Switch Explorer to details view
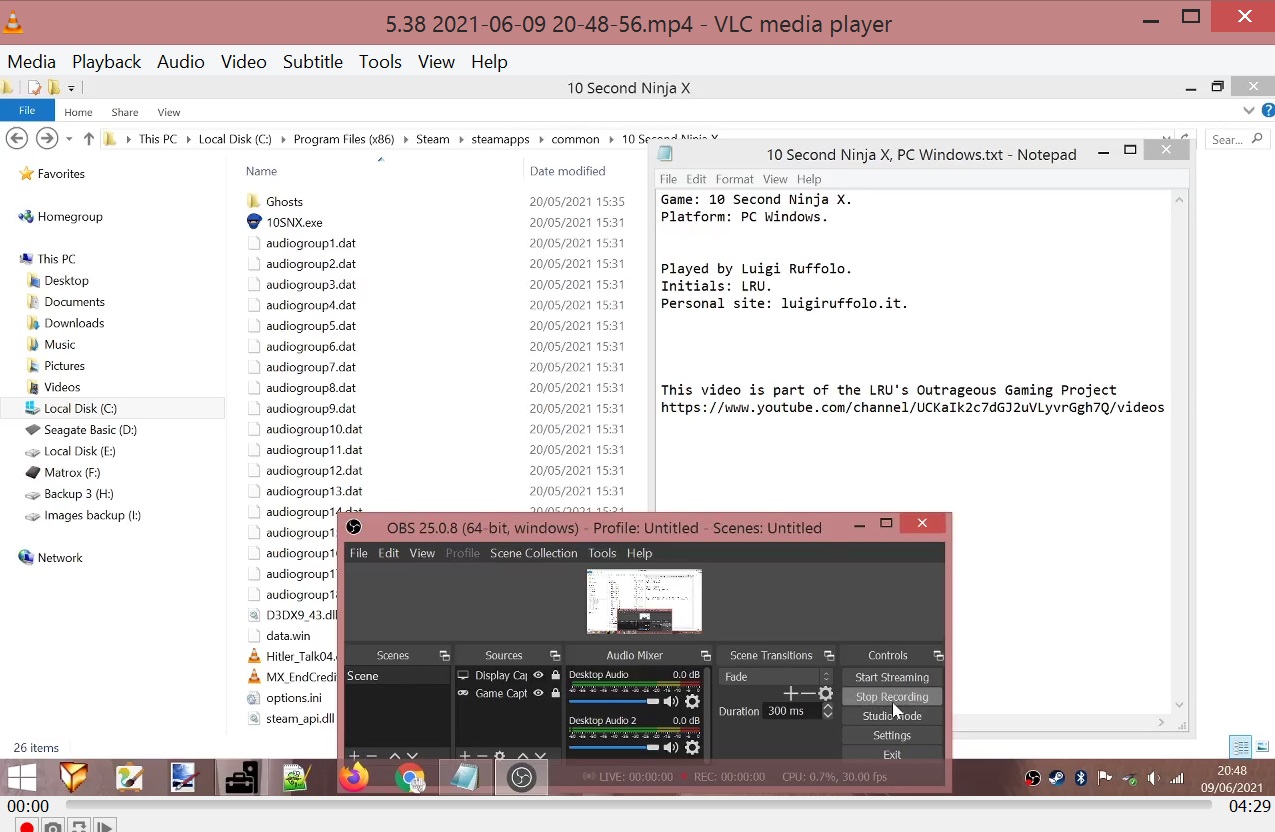The height and width of the screenshot is (832, 1275). (x=1241, y=747)
